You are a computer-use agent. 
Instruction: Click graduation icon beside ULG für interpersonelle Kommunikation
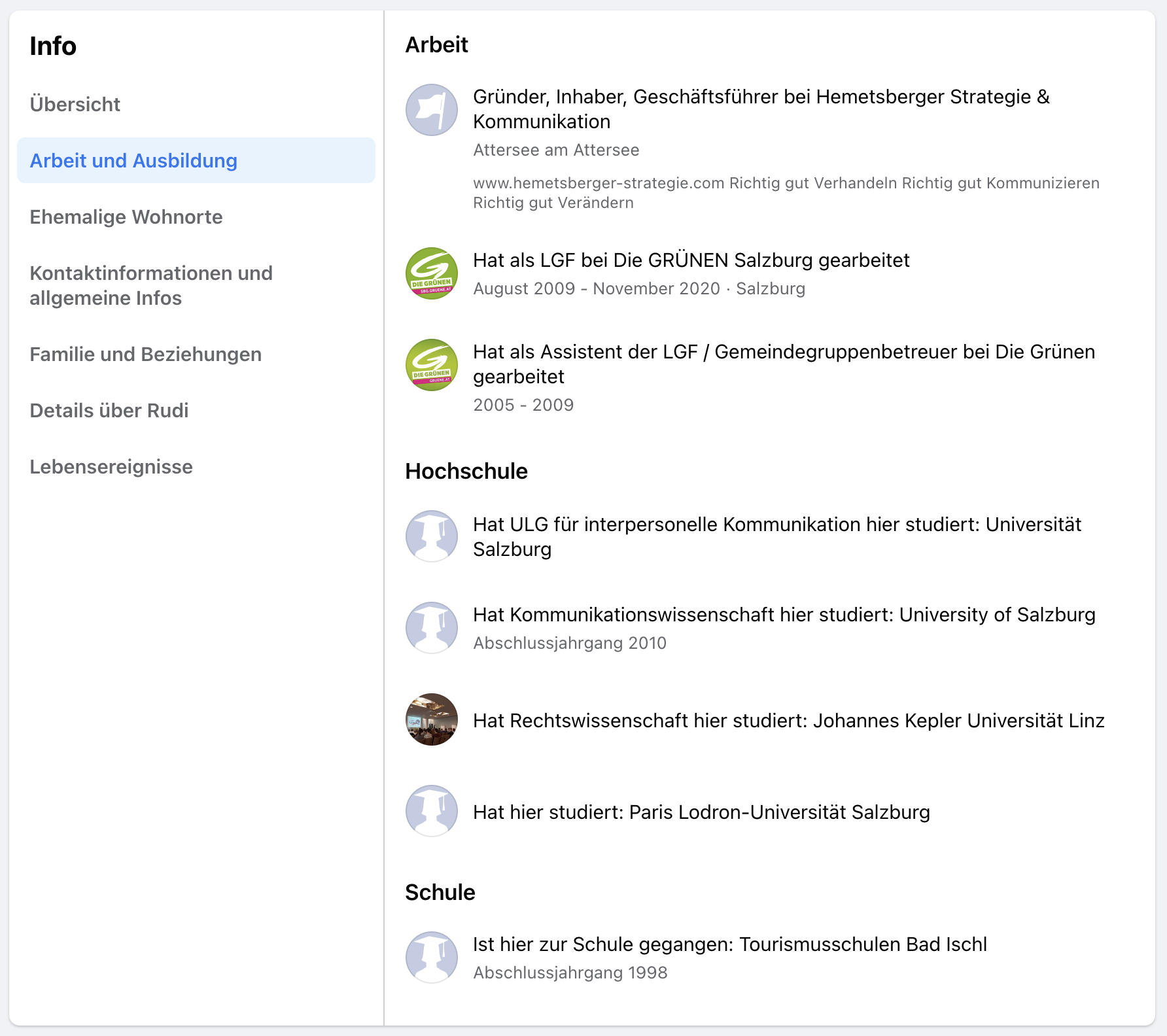pyautogui.click(x=432, y=536)
